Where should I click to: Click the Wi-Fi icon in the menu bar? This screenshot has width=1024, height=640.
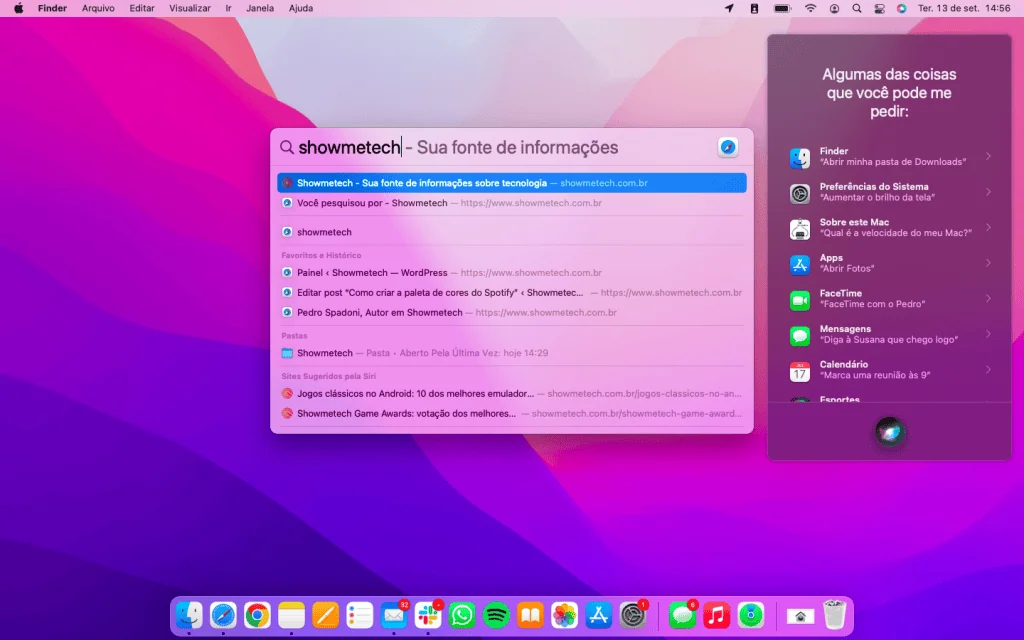(809, 8)
